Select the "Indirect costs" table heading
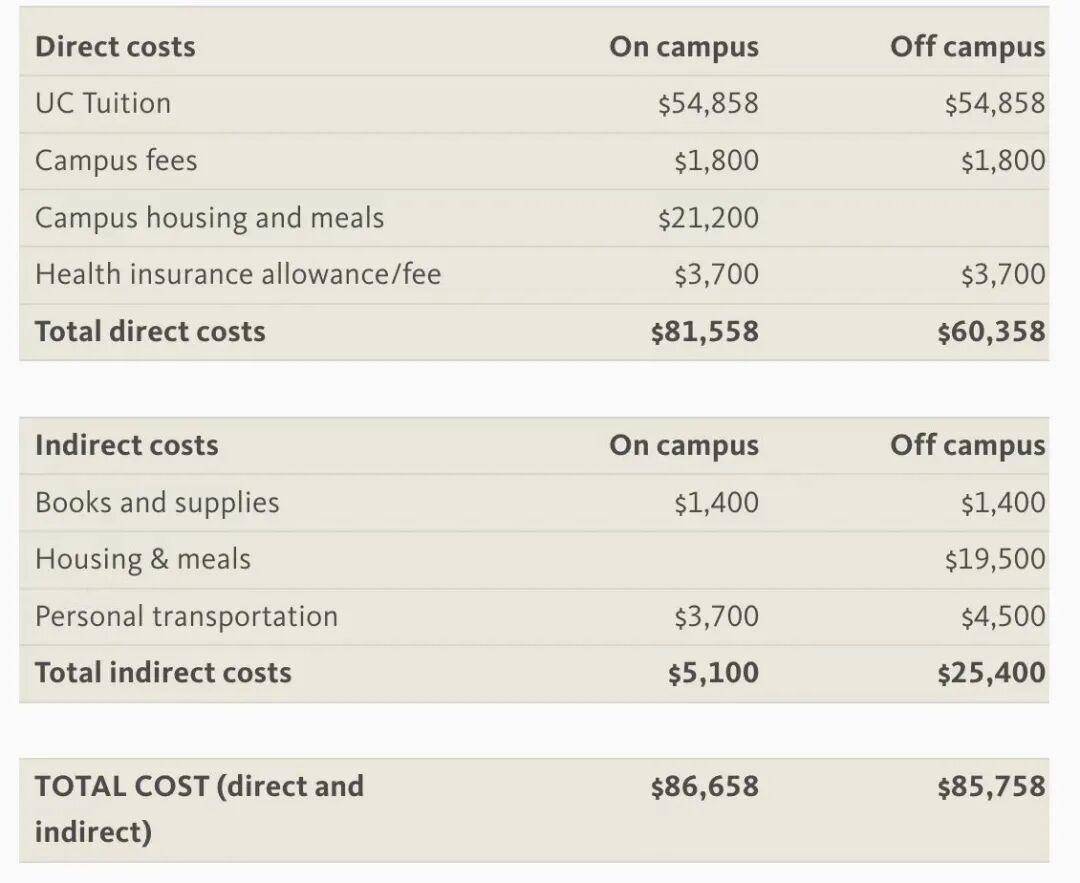The width and height of the screenshot is (1080, 883). [126, 445]
